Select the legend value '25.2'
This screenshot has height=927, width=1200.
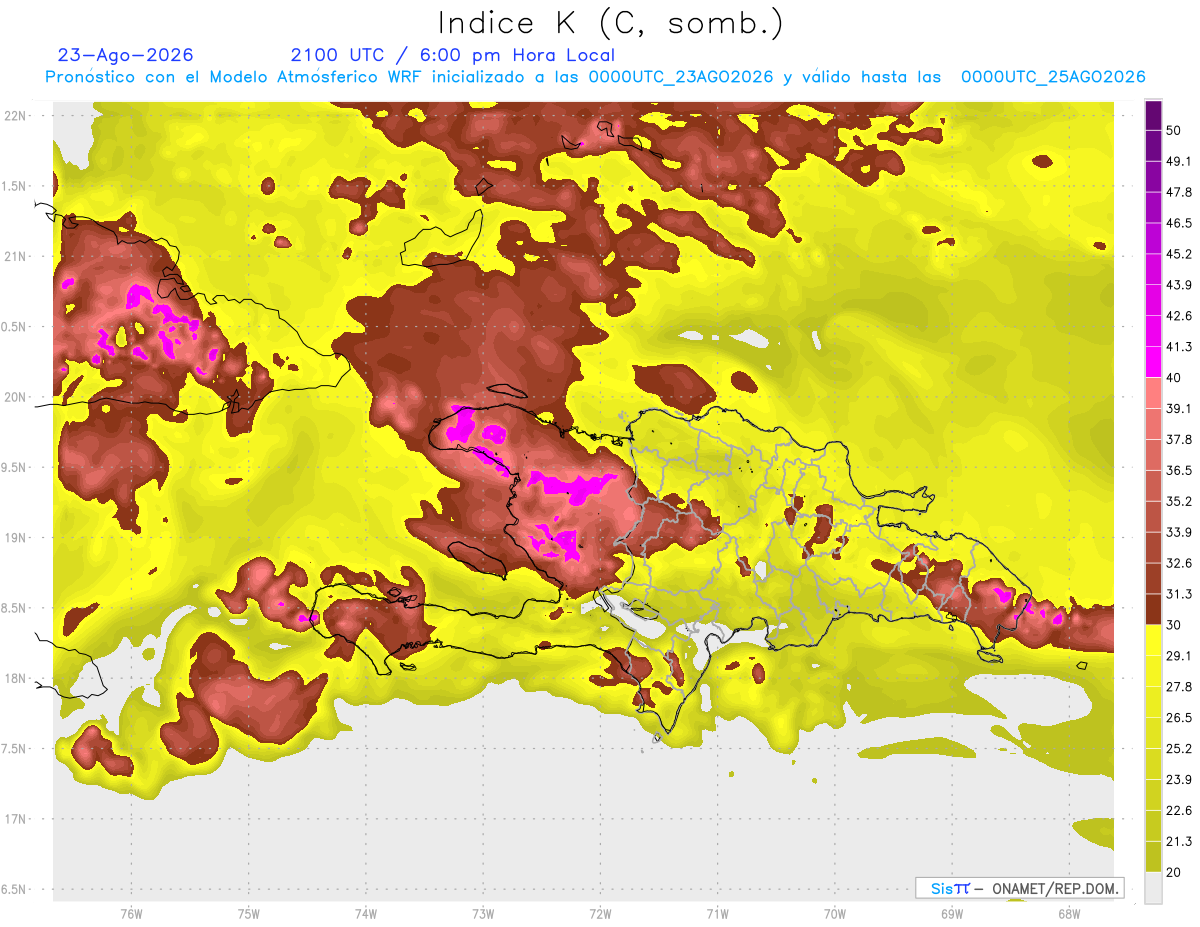[x=1179, y=749]
